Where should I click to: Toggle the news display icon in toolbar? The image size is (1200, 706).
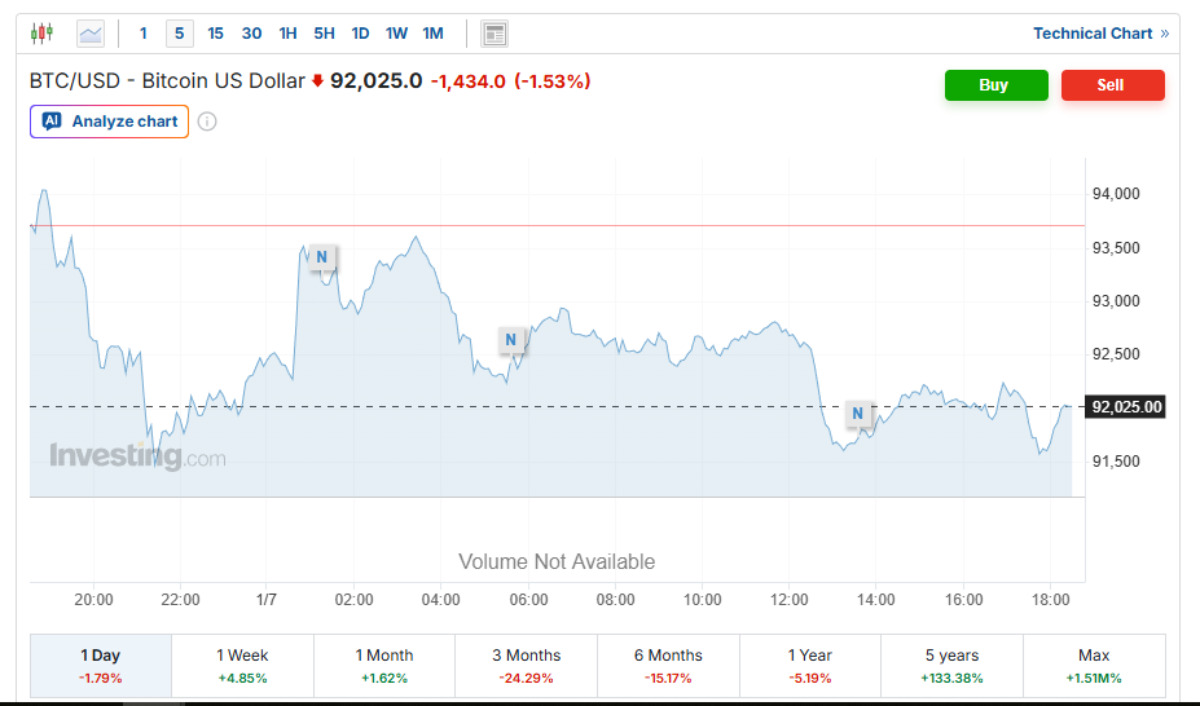click(494, 34)
